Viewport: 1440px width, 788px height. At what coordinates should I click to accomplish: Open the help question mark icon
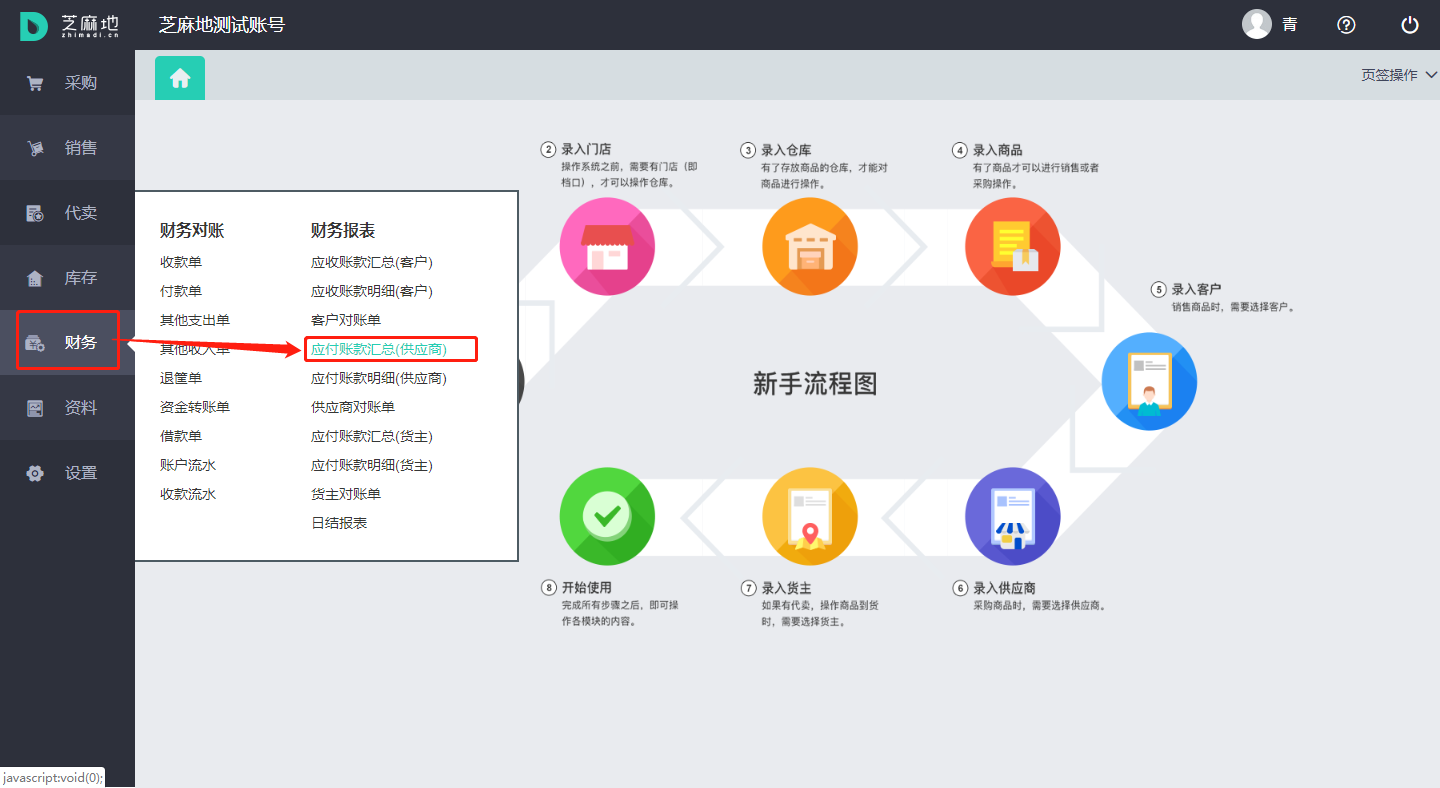click(1347, 25)
